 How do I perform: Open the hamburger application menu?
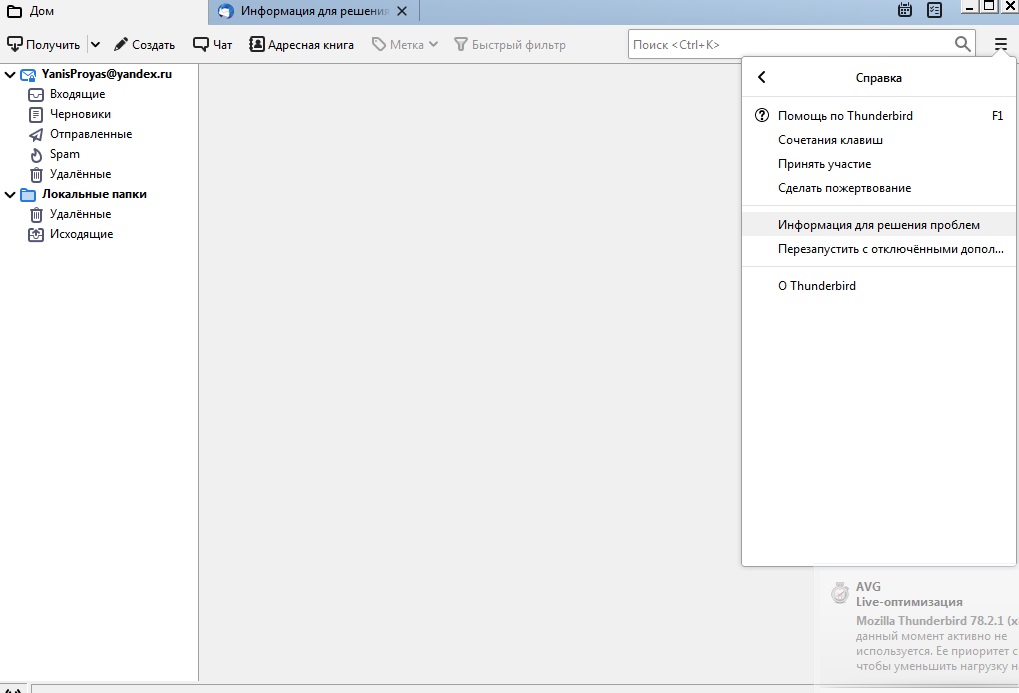click(1000, 44)
